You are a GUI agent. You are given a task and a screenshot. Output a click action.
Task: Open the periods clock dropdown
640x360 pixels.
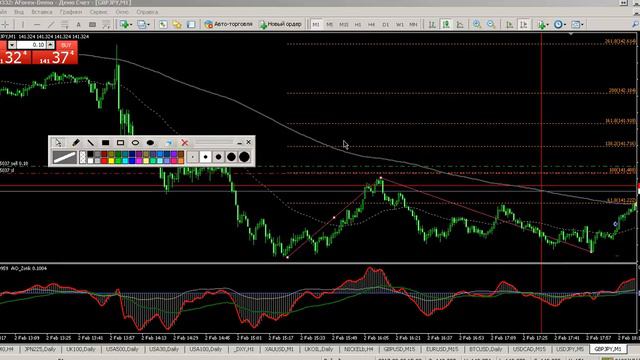[560, 24]
